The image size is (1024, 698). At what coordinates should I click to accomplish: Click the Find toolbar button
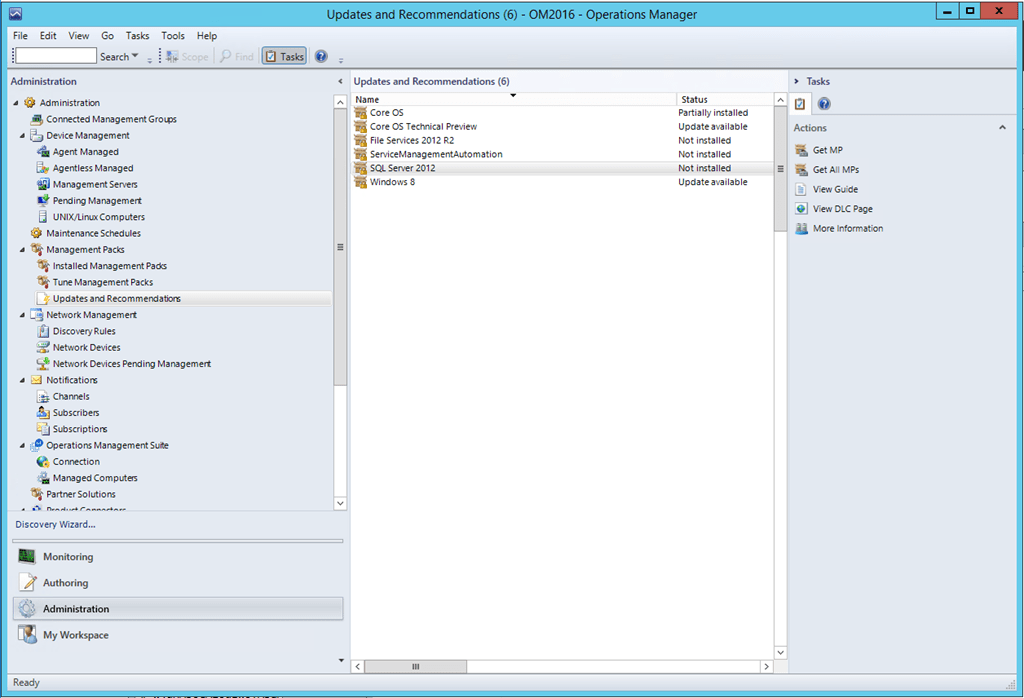pyautogui.click(x=236, y=56)
